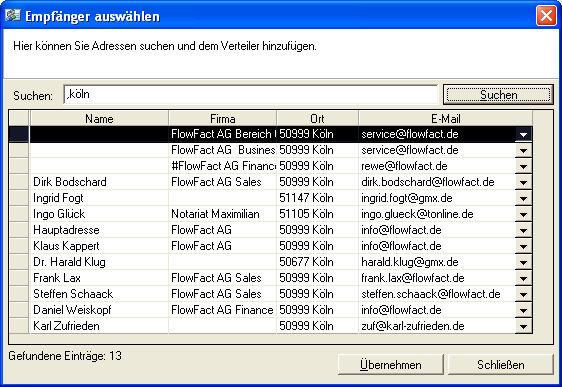Click the FlowFact AG Sales cell for Frank Lax
Image resolution: width=562 pixels, height=387 pixels.
click(223, 278)
